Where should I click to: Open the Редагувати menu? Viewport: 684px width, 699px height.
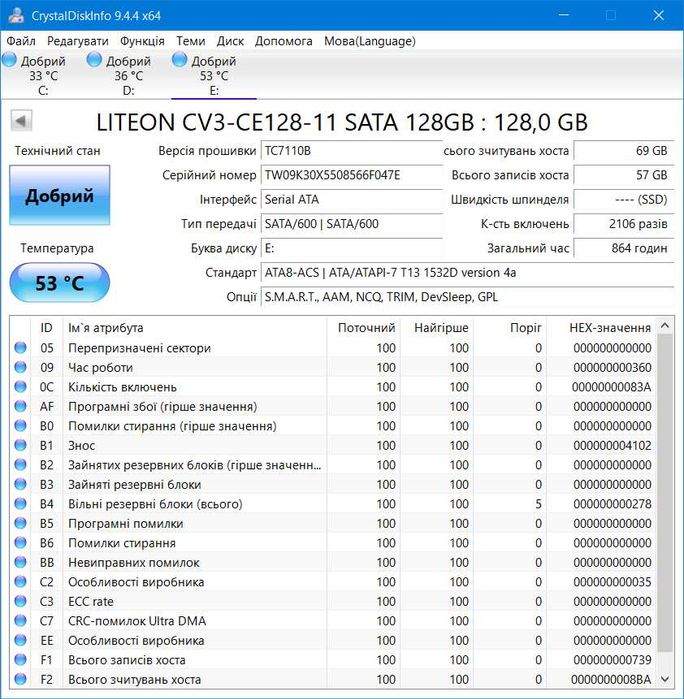tap(78, 41)
